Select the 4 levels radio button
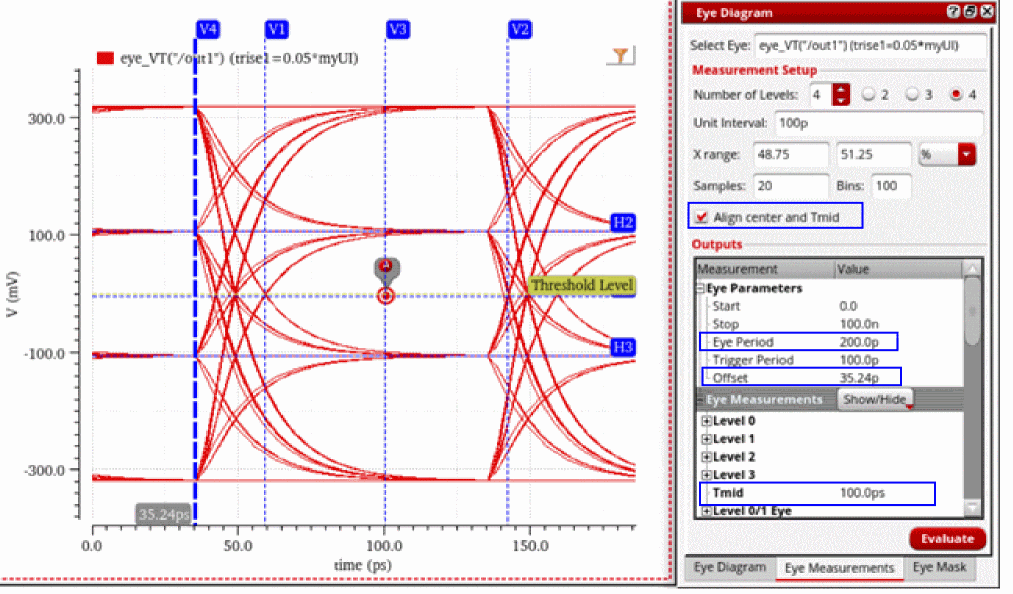This screenshot has width=1013, height=594. [x=956, y=94]
